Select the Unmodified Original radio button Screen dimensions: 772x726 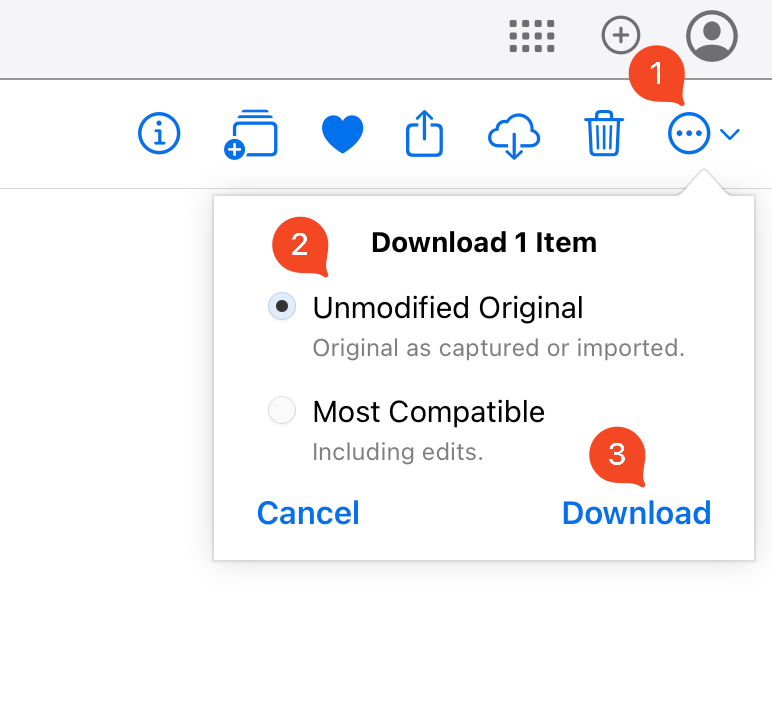click(283, 307)
